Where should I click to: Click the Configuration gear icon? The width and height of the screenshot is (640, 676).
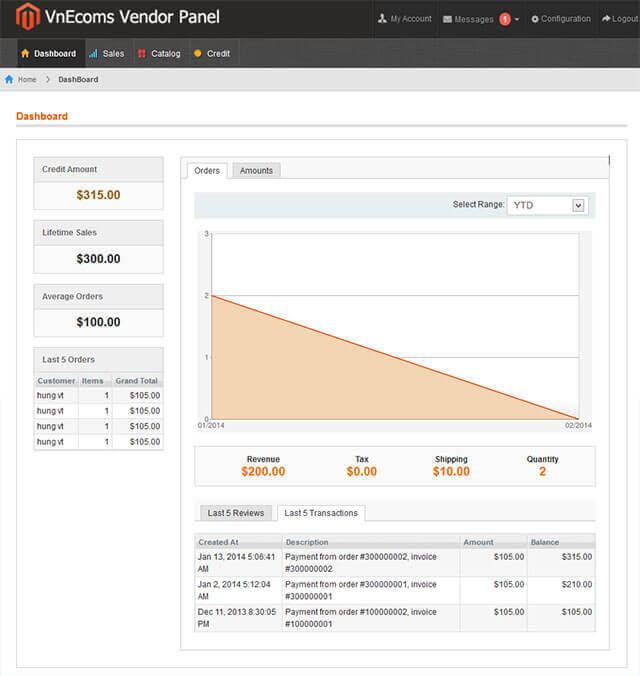[x=535, y=19]
